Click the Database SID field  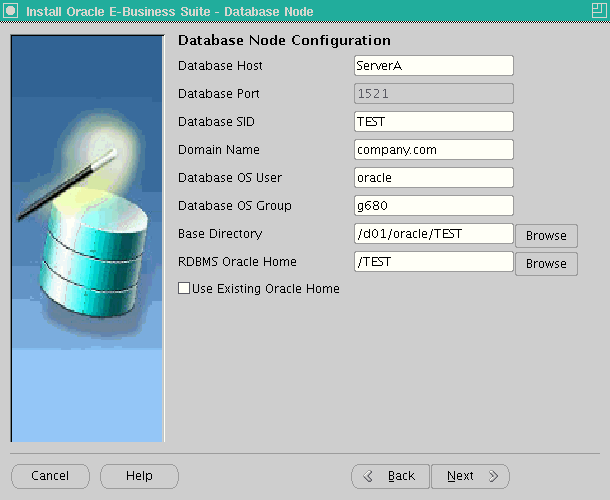pyautogui.click(x=434, y=121)
